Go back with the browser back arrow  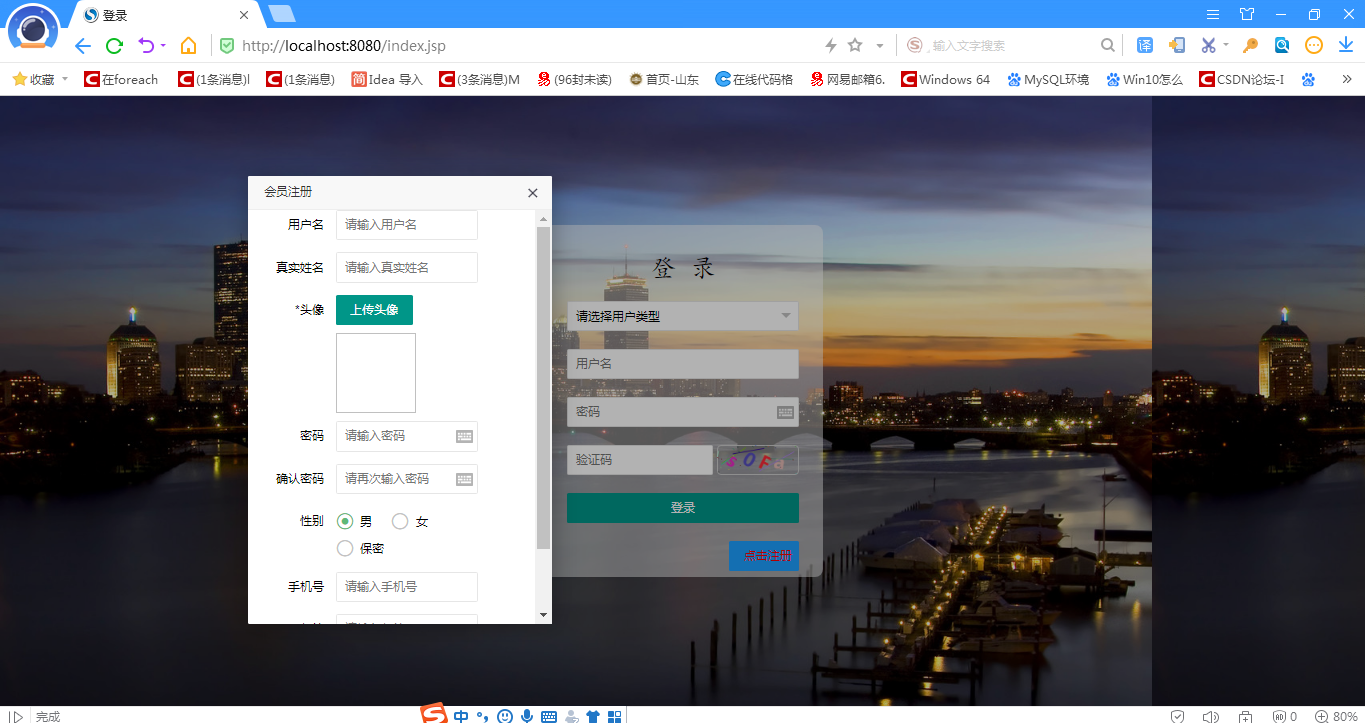(83, 46)
